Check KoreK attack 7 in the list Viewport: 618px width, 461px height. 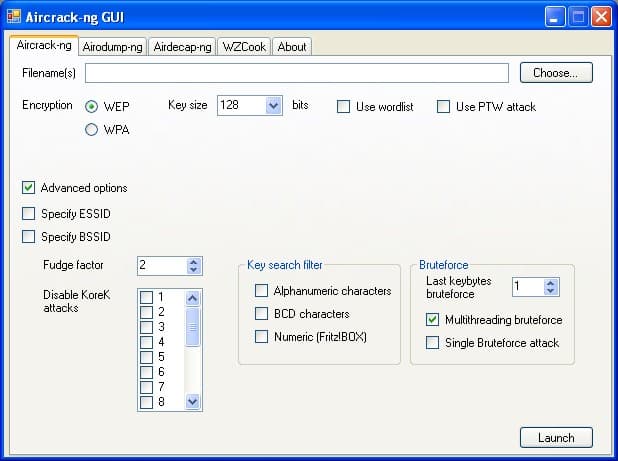point(147,387)
